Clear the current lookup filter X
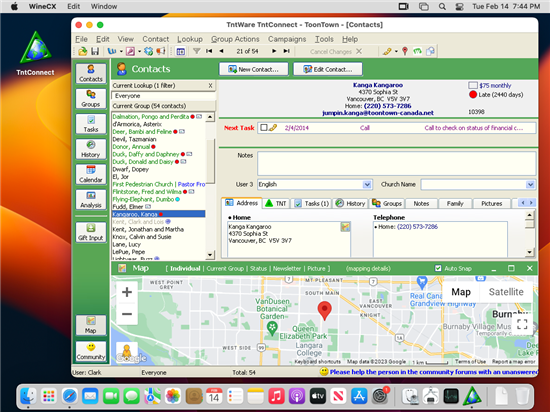This screenshot has width=550, height=412. 210,86
